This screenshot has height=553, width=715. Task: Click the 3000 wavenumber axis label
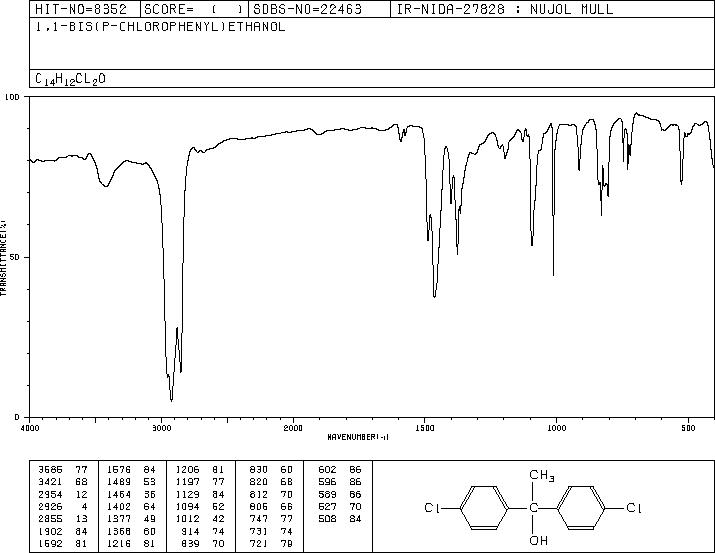[x=161, y=428]
